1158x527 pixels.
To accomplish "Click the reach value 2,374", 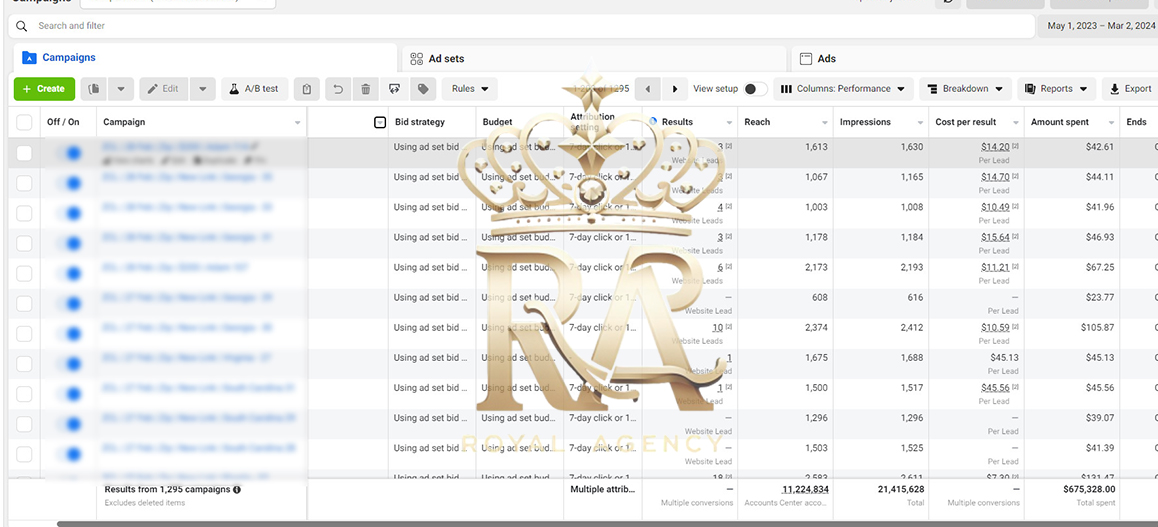I will (x=815, y=328).
